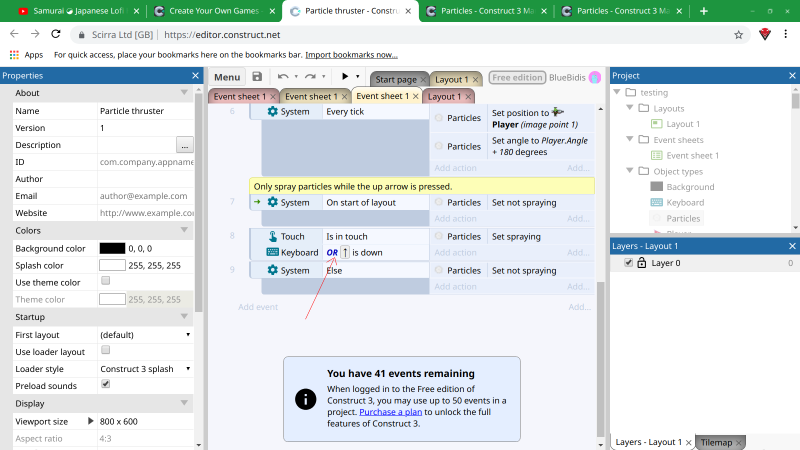The width and height of the screenshot is (800, 450).
Task: Click the System gear icon for Else event
Action: coord(272,270)
